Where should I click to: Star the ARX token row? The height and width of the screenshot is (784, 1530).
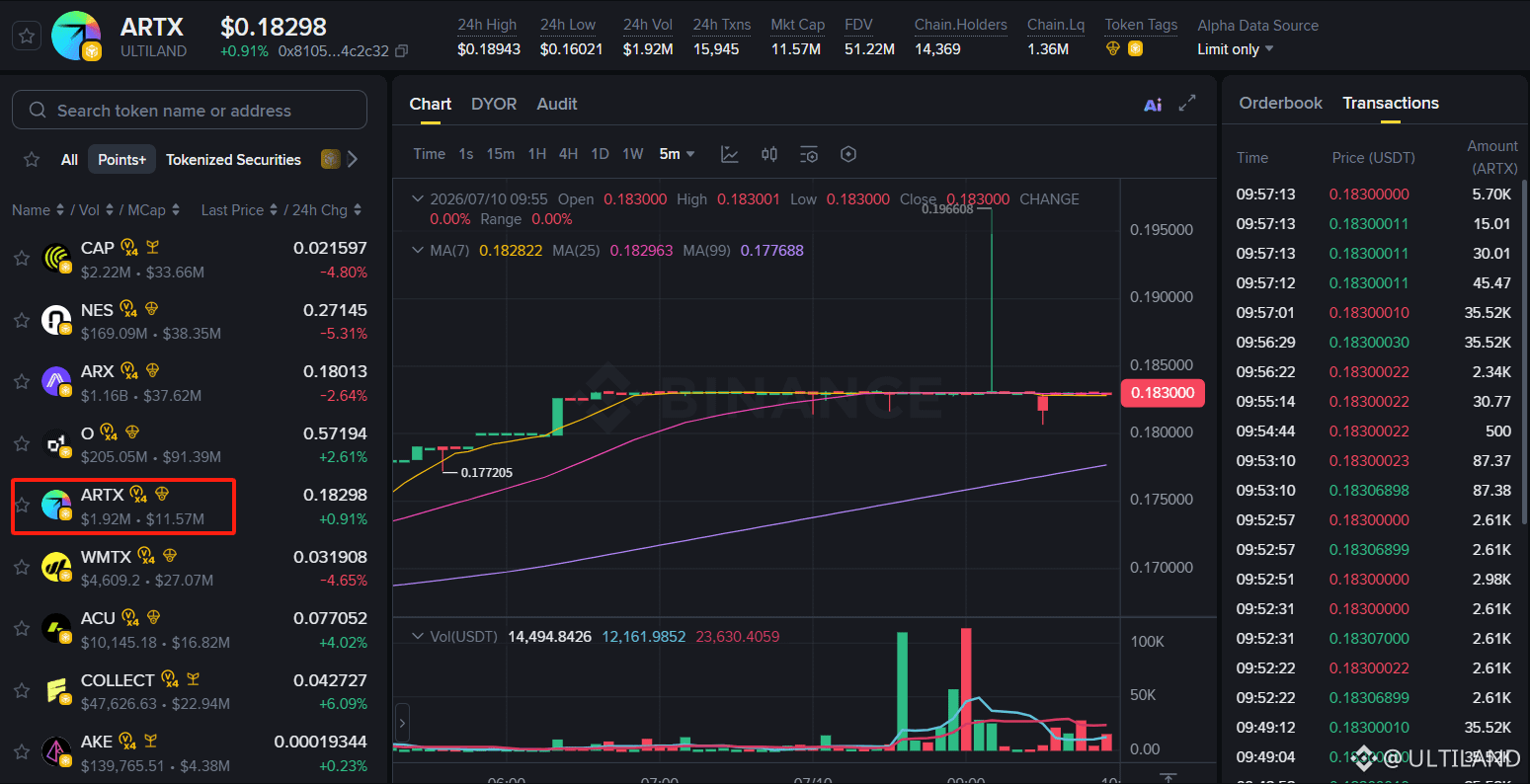click(x=21, y=382)
